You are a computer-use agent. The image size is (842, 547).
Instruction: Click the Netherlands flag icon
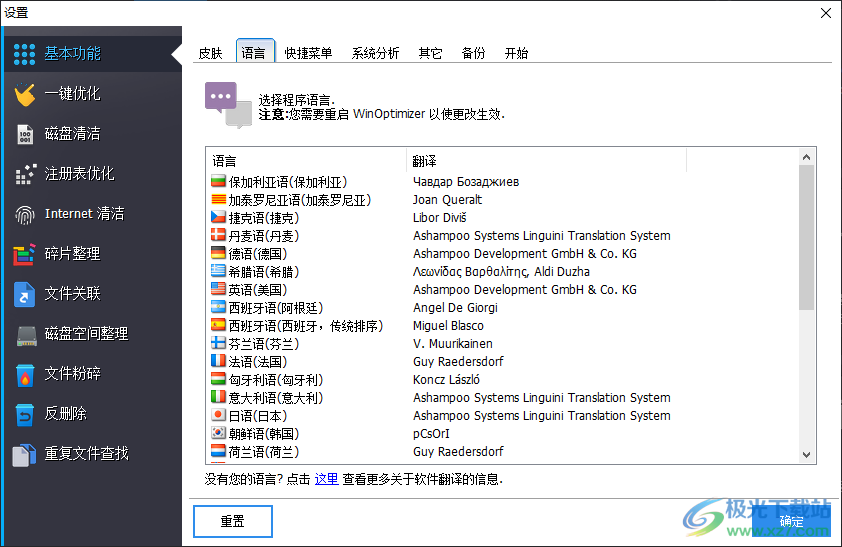click(x=218, y=451)
